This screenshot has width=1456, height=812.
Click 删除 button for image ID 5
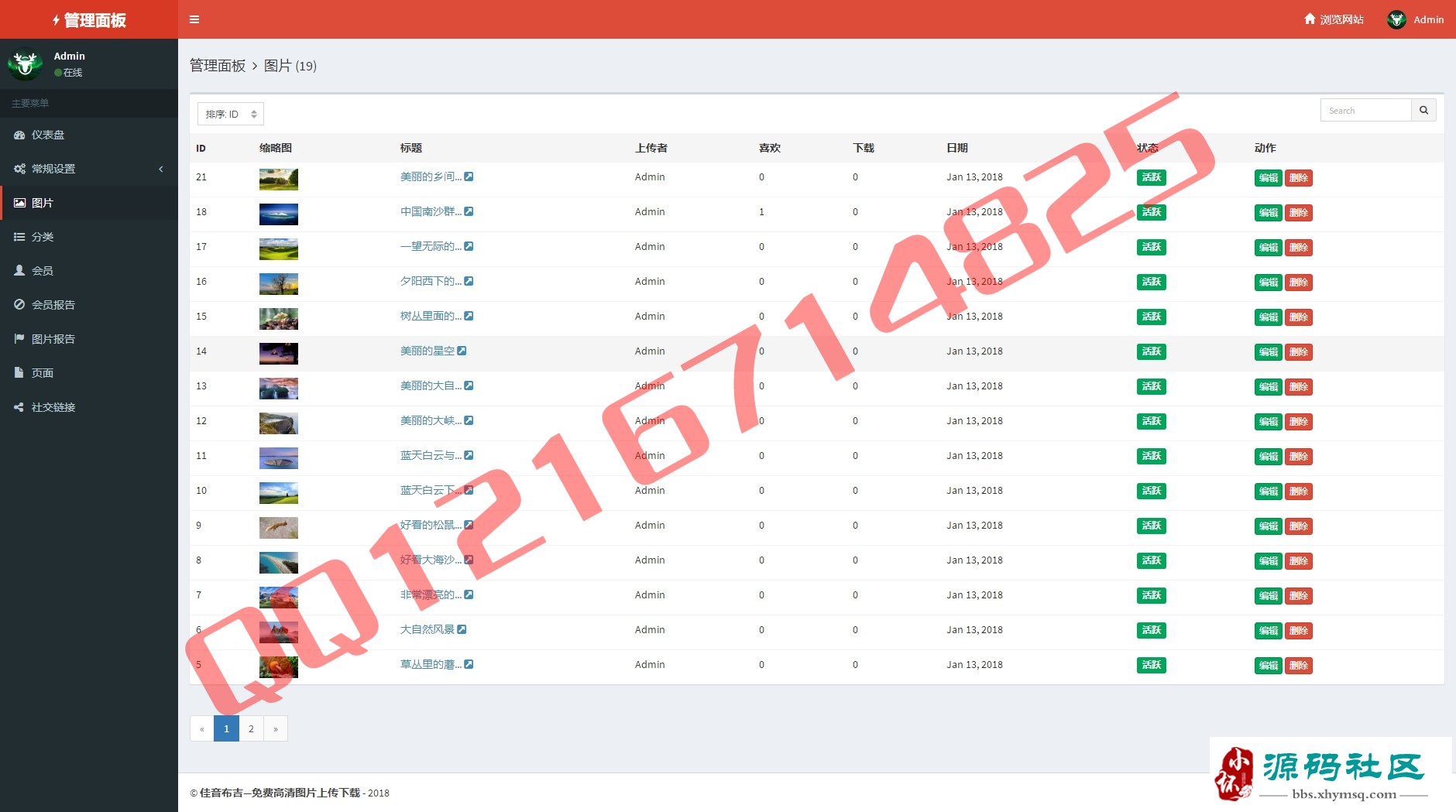tap(1299, 666)
